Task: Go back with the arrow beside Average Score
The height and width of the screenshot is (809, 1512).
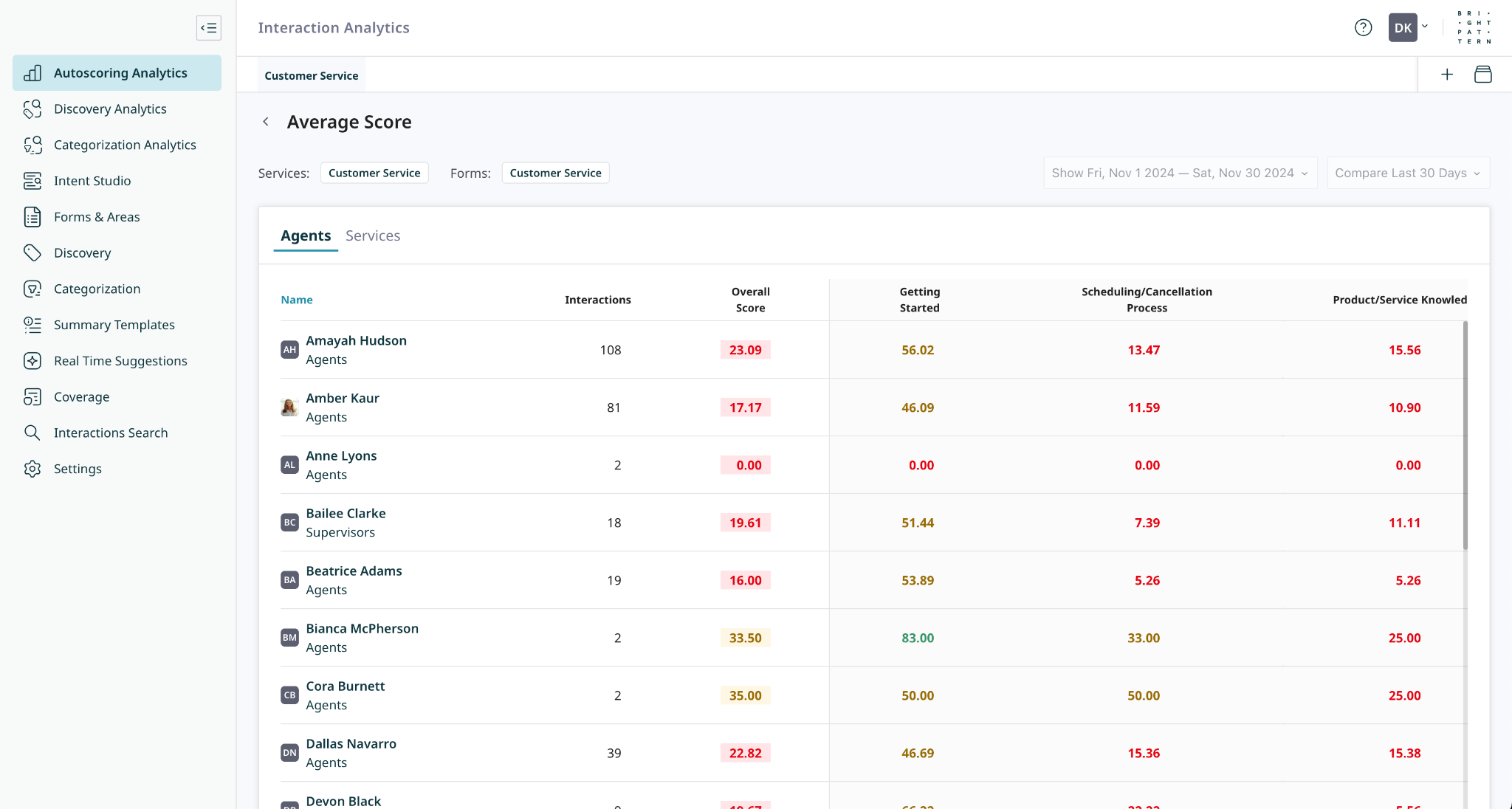Action: [x=266, y=122]
